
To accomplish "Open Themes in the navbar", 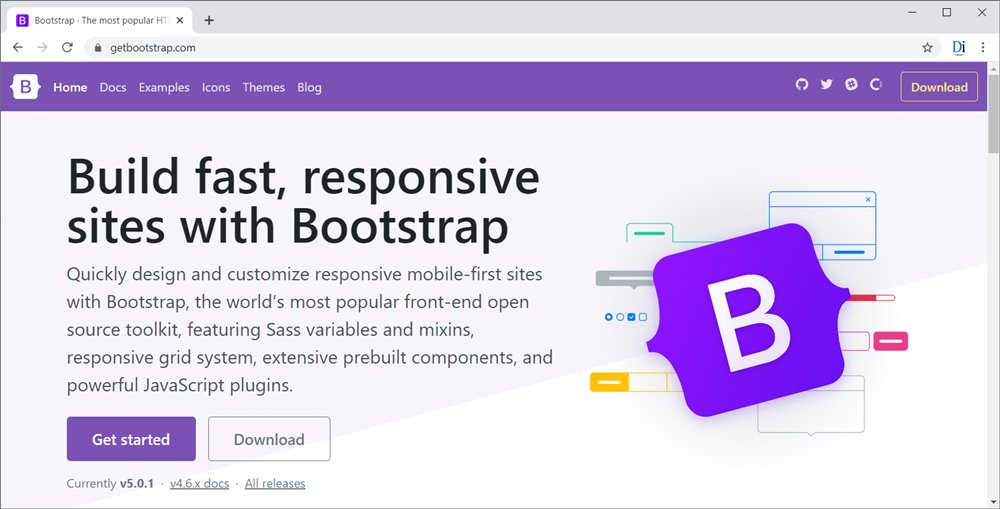I will 263,87.
